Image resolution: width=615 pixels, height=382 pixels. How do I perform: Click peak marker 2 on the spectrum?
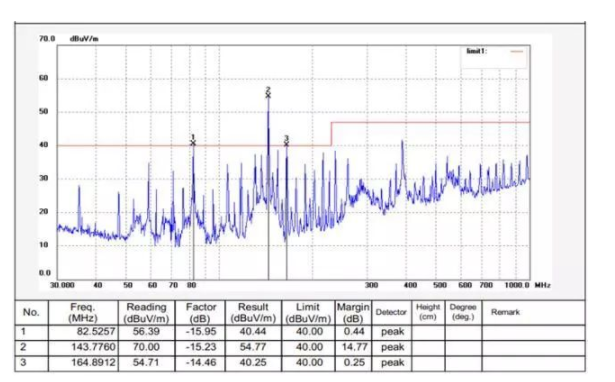(268, 93)
